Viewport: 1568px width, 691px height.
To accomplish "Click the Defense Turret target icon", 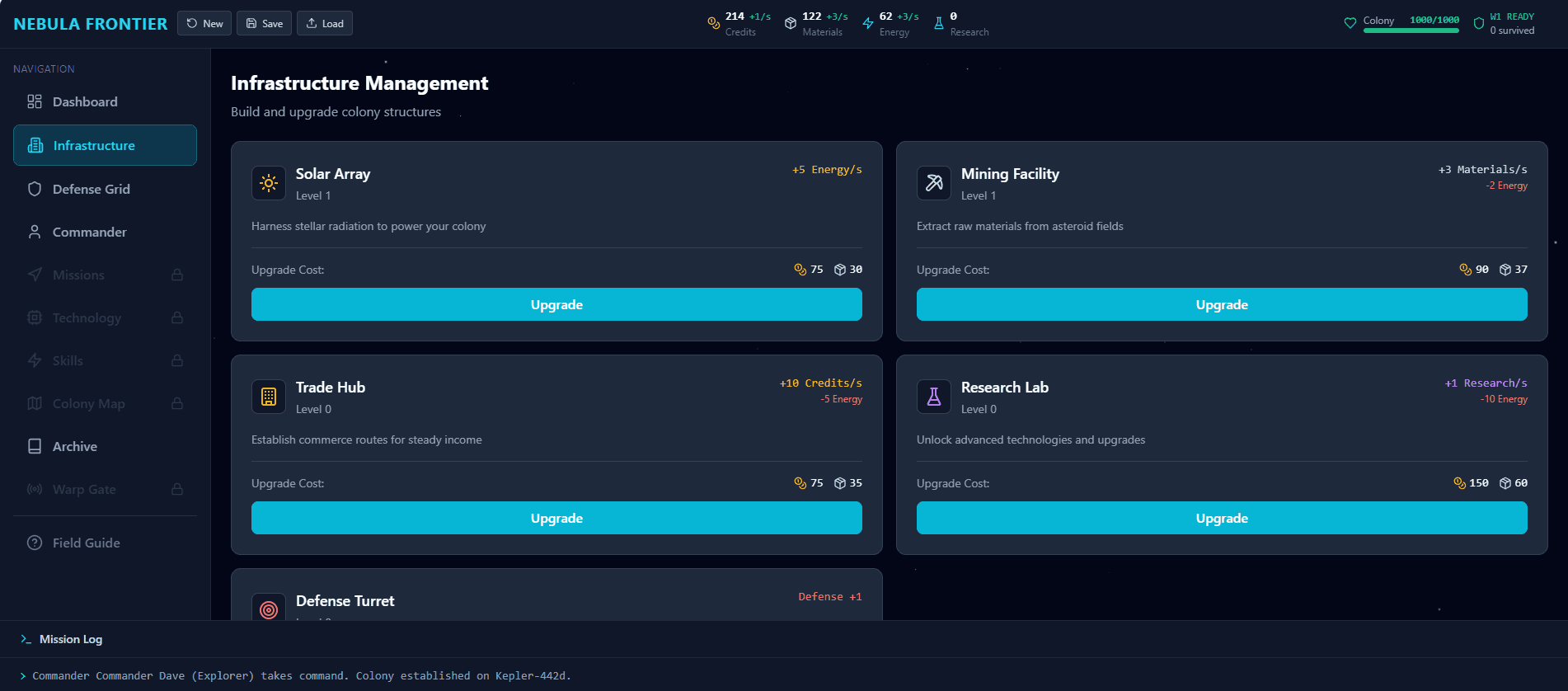I will (269, 609).
